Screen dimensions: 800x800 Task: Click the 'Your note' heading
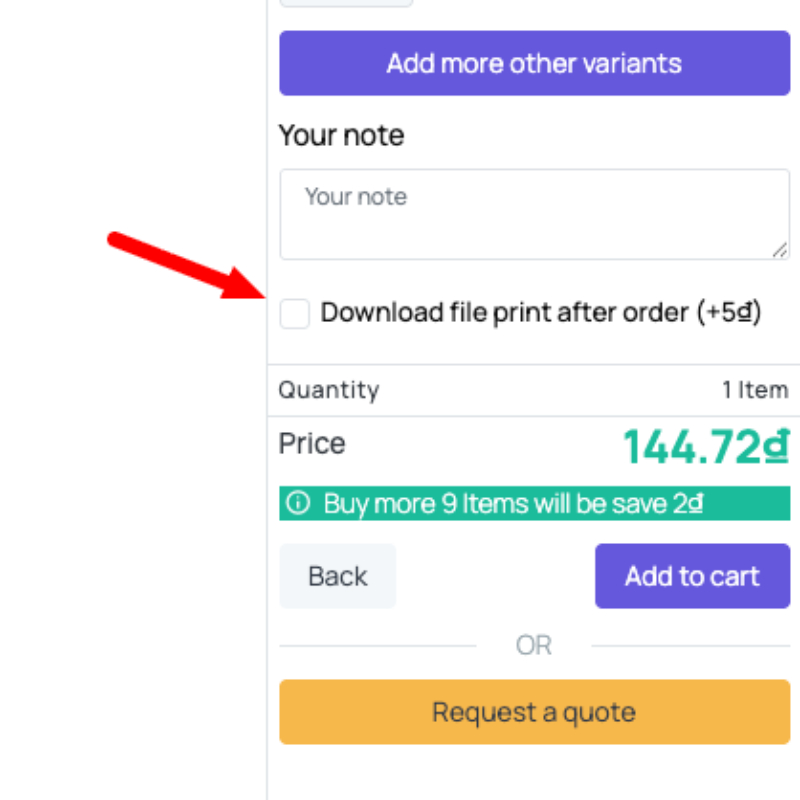point(341,135)
